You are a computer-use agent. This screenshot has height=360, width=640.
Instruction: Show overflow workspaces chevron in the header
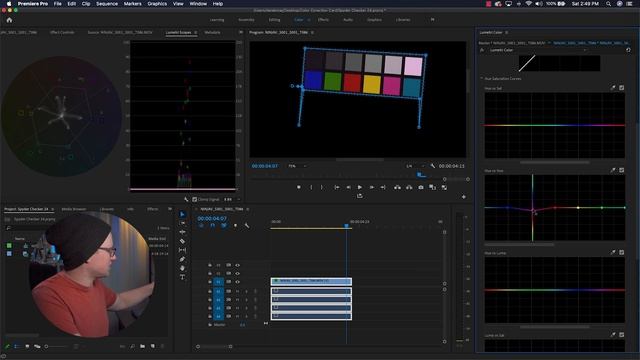(x=432, y=19)
